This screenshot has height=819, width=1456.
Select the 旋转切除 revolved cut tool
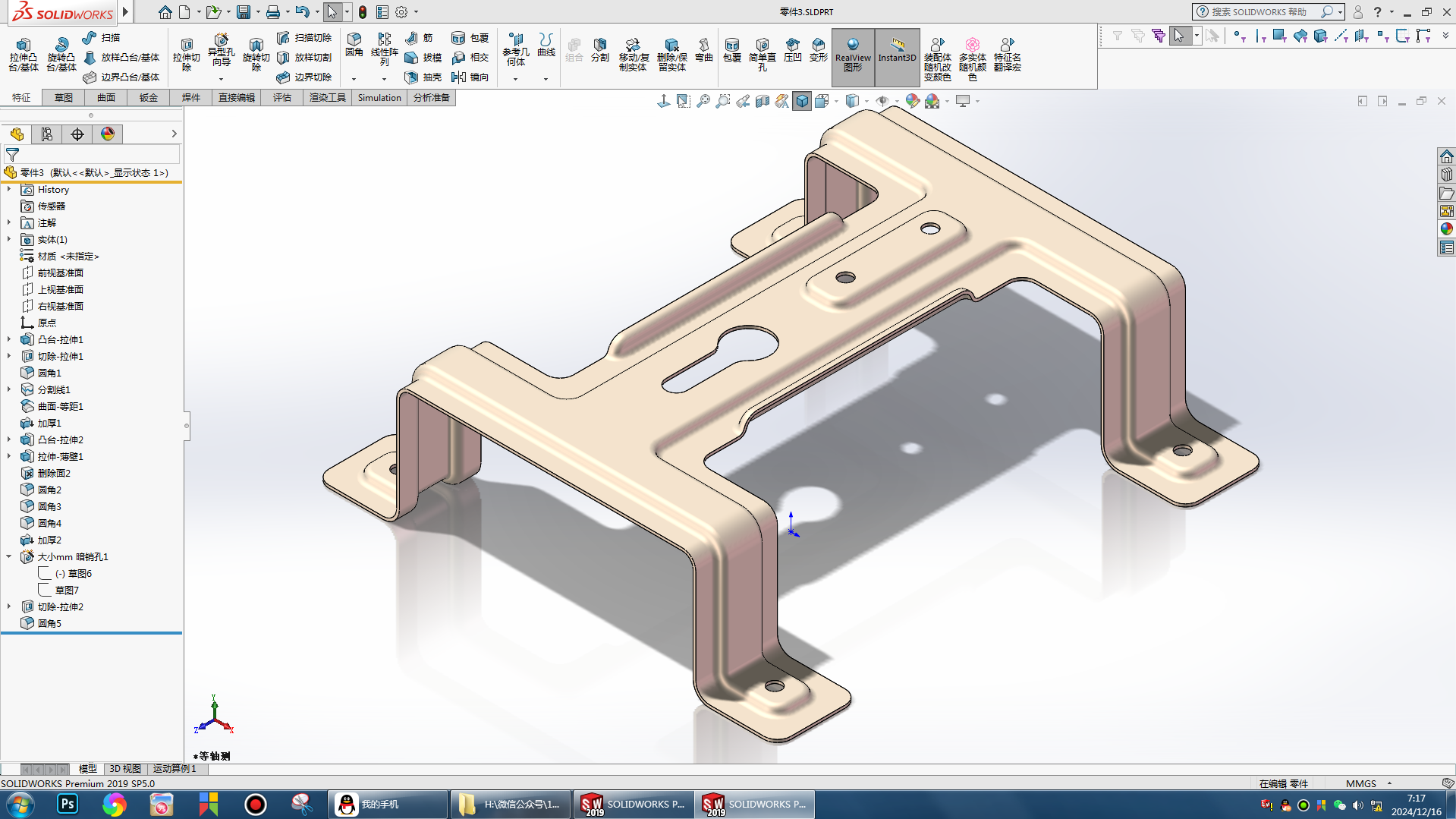(x=256, y=55)
